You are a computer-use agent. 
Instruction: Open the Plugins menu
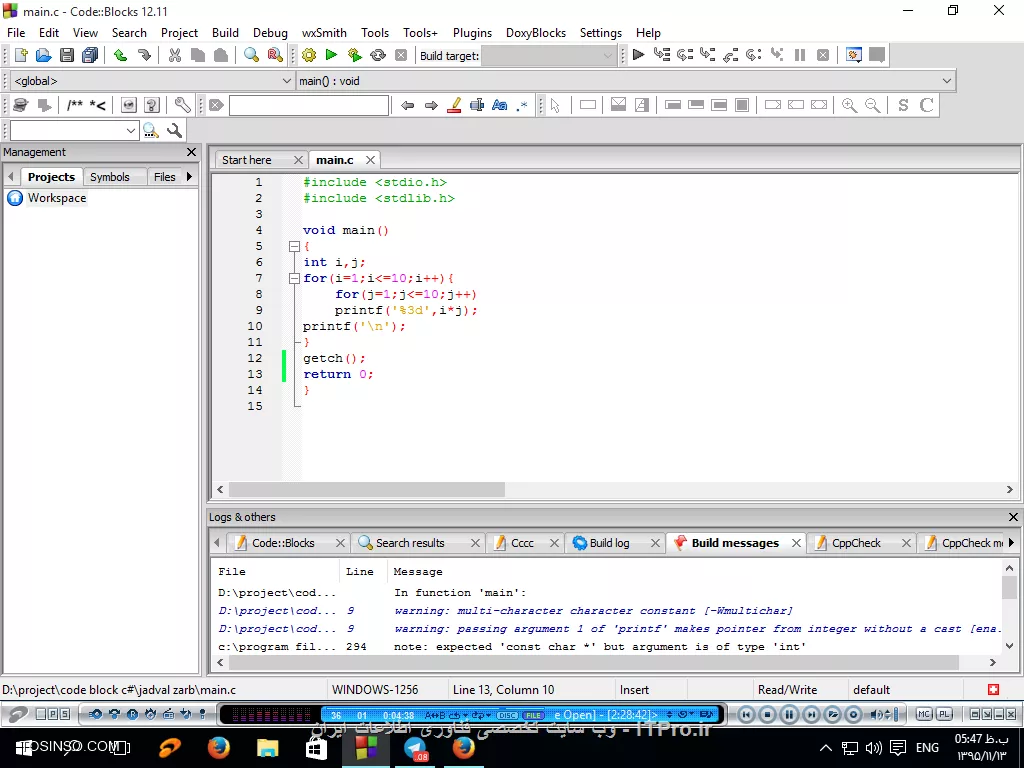472,33
